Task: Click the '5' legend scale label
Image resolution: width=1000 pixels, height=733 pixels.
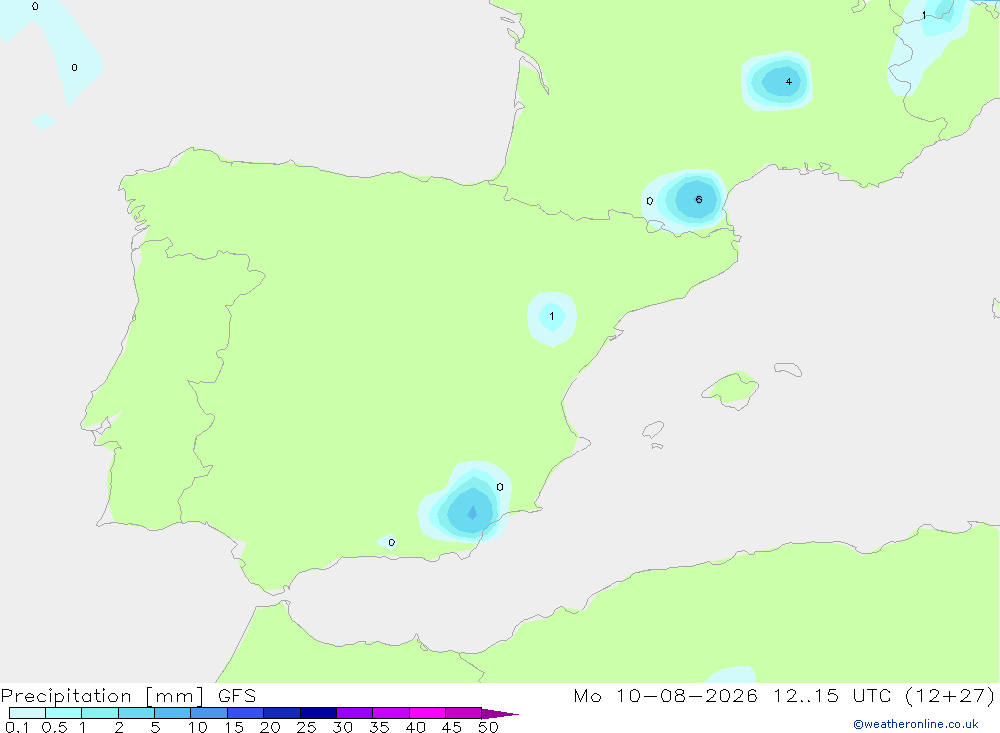Action: click(155, 727)
